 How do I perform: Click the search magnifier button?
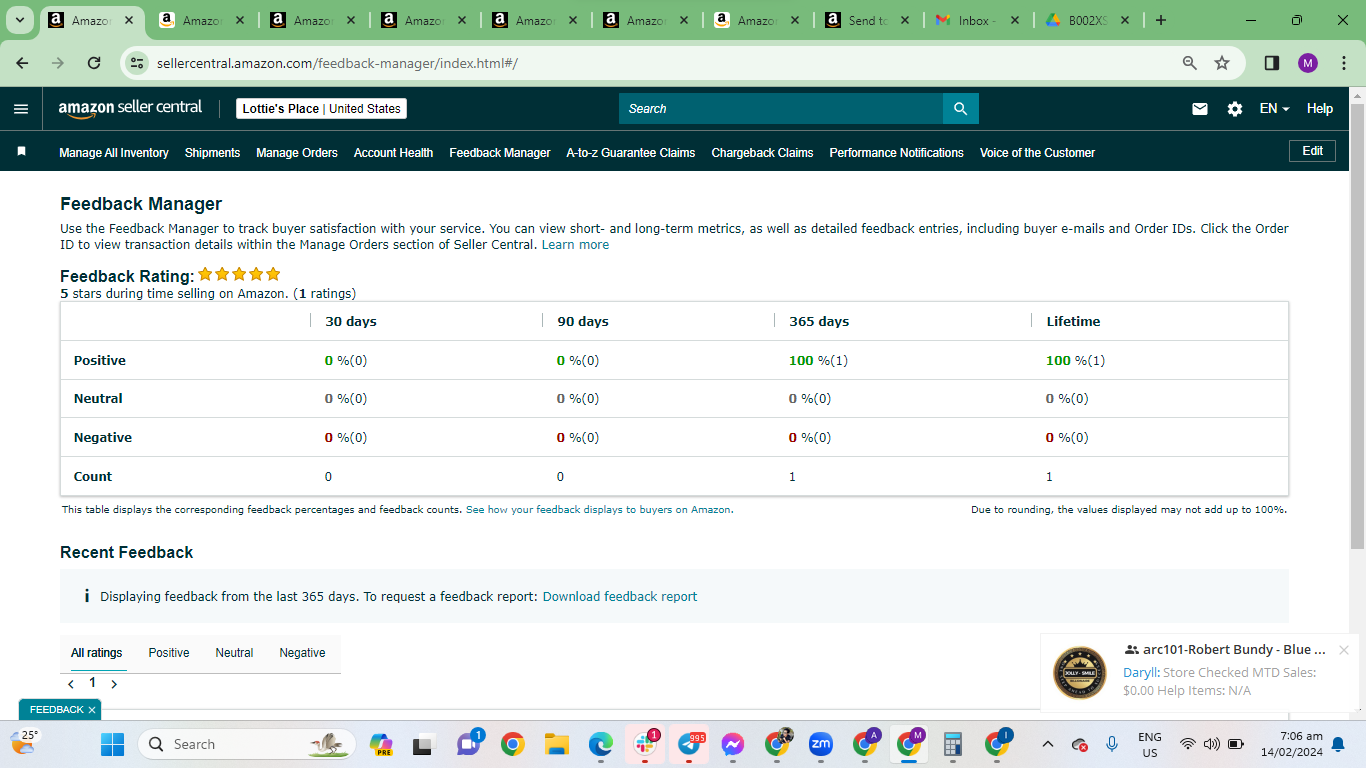[960, 109]
